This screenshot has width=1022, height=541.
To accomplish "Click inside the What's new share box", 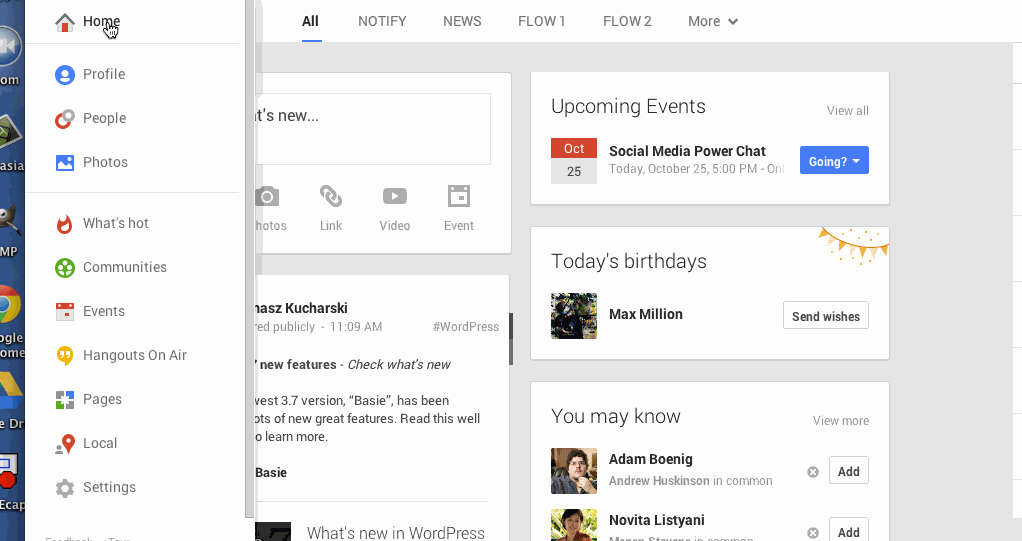I will point(372,129).
